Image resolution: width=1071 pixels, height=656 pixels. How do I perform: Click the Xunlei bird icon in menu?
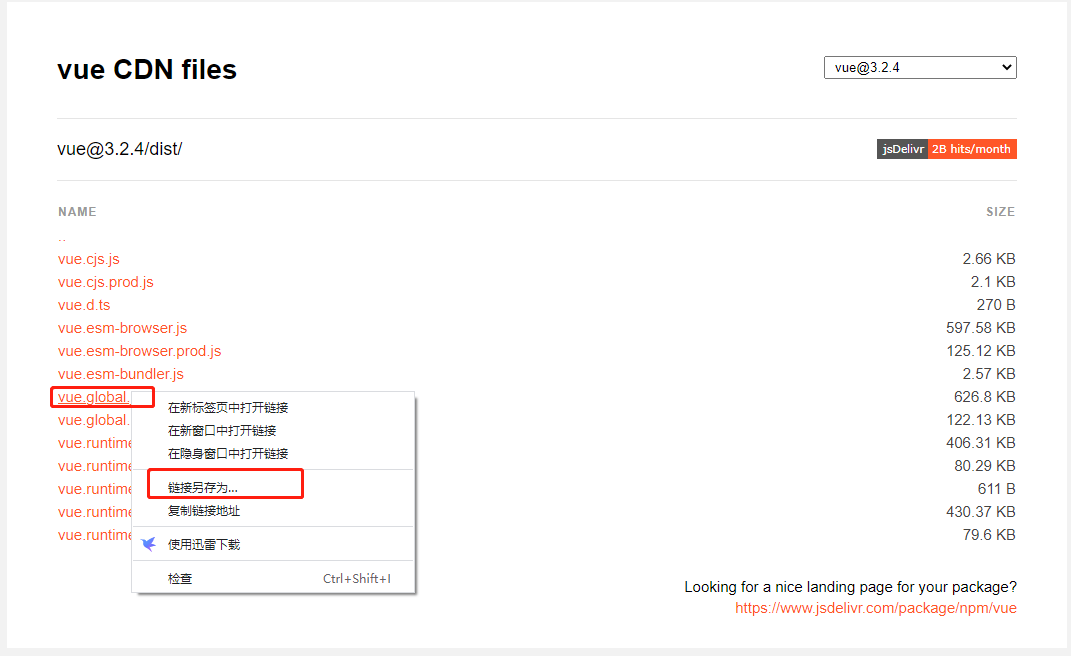[148, 544]
